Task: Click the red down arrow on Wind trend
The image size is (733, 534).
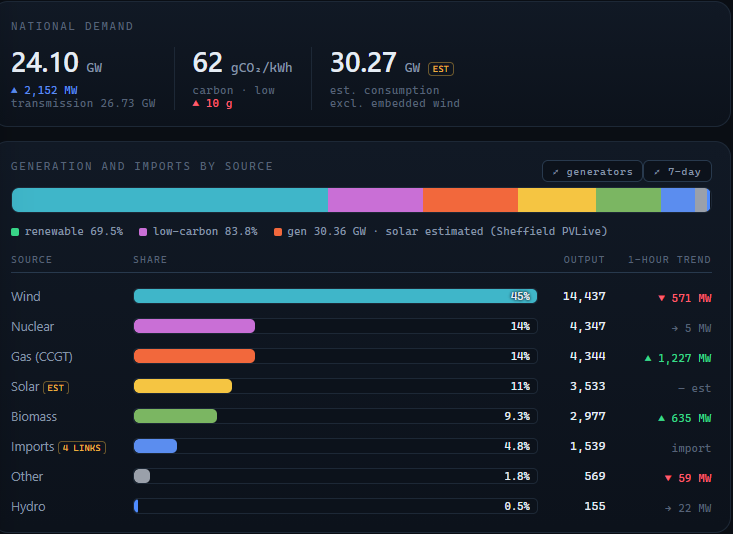Action: click(x=661, y=298)
